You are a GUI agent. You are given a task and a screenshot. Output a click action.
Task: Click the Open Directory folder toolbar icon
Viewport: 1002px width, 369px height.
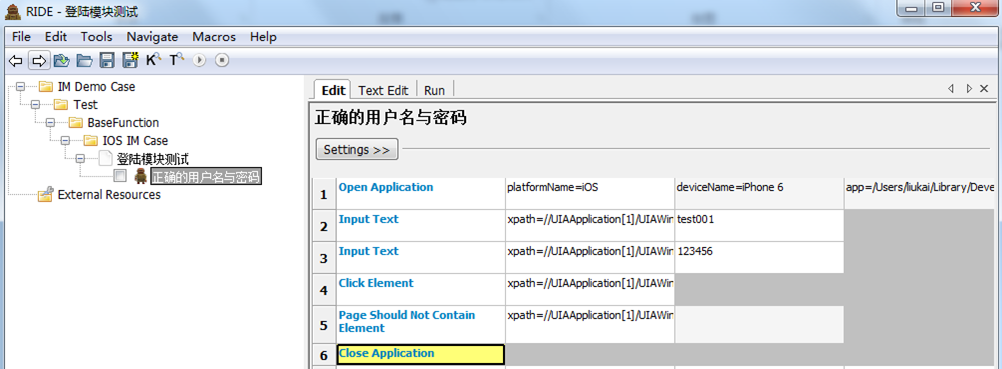84,61
